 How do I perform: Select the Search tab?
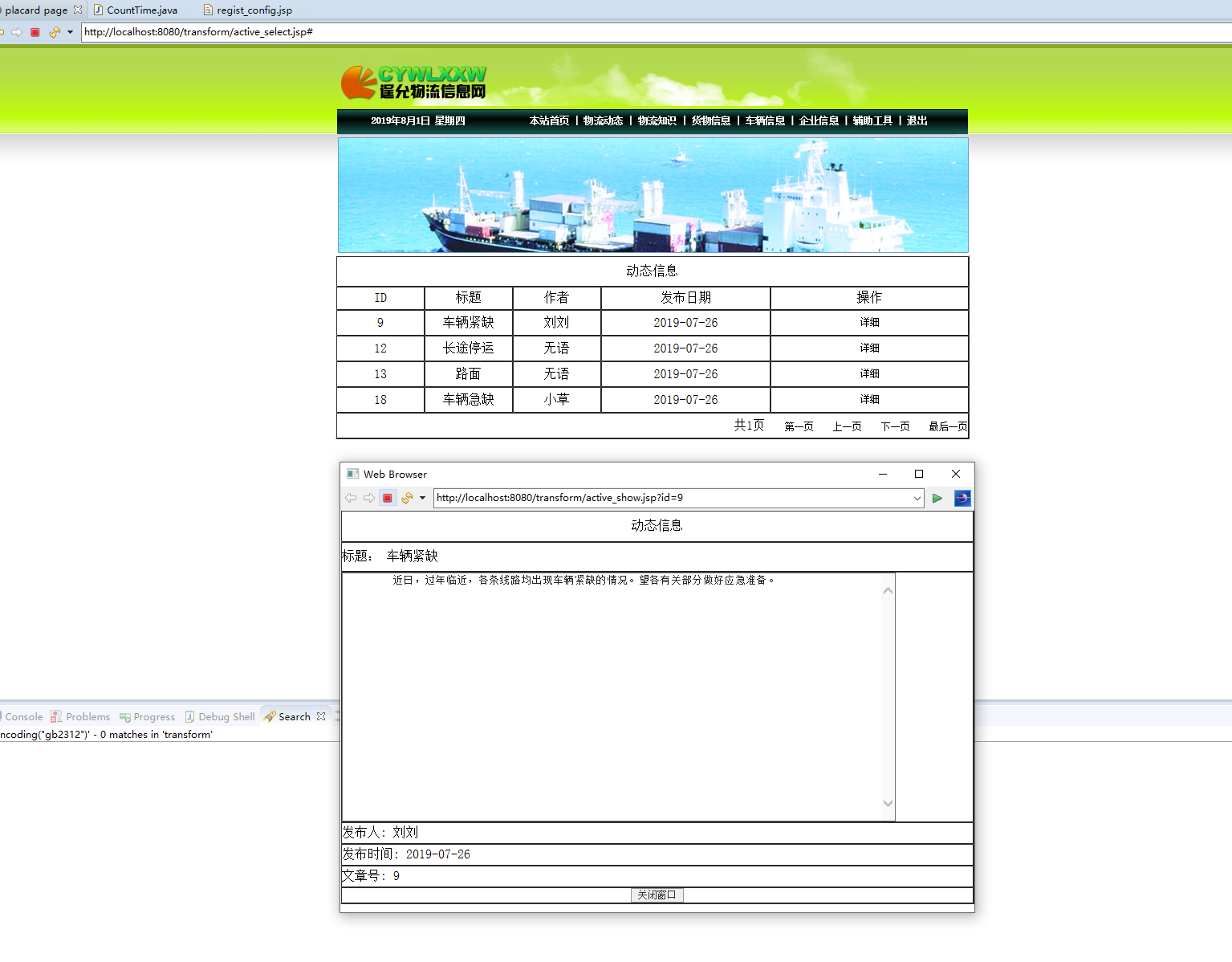pyautogui.click(x=287, y=716)
